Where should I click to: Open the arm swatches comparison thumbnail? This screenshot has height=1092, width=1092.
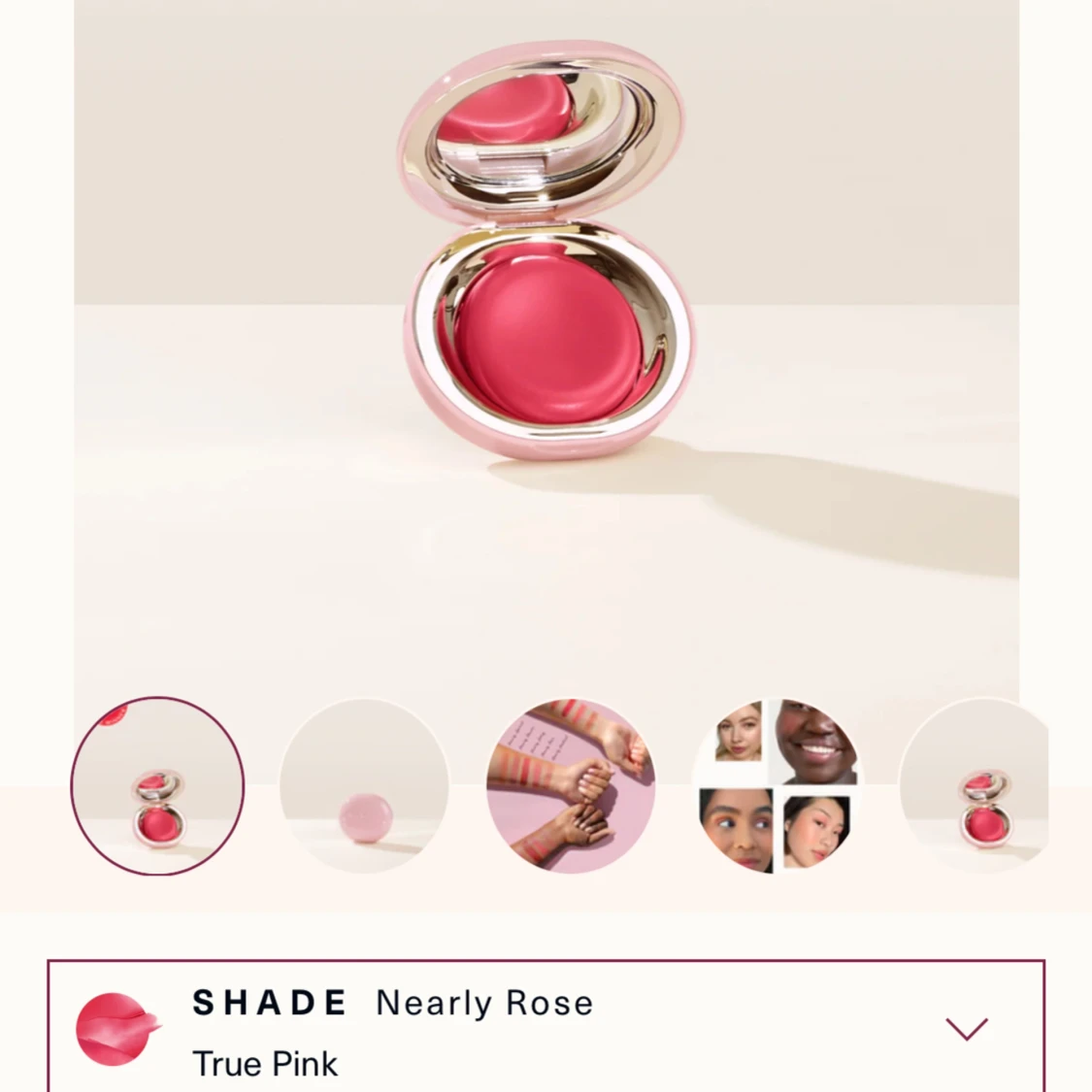pyautogui.click(x=571, y=785)
